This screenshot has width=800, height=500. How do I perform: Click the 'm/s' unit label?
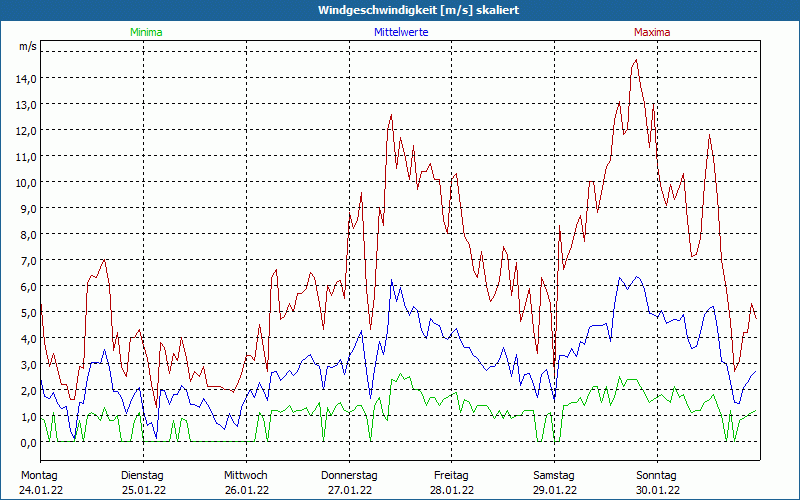(x=28, y=46)
